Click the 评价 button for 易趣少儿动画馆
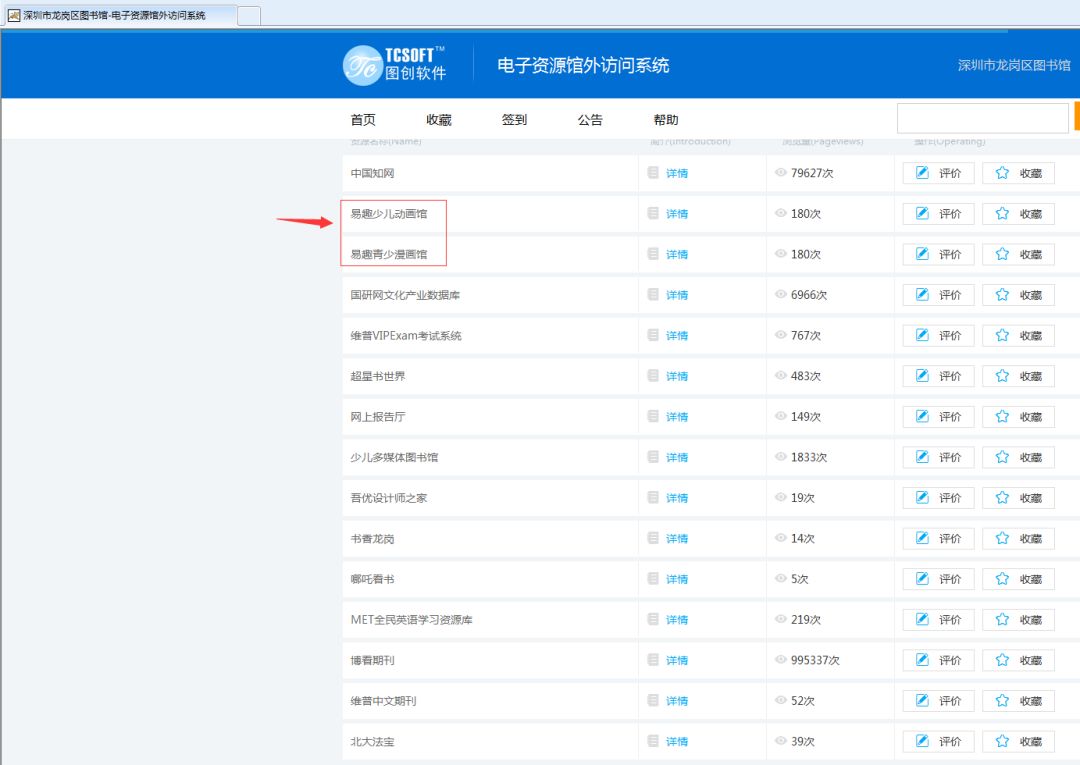The height and width of the screenshot is (765, 1080). pos(938,214)
